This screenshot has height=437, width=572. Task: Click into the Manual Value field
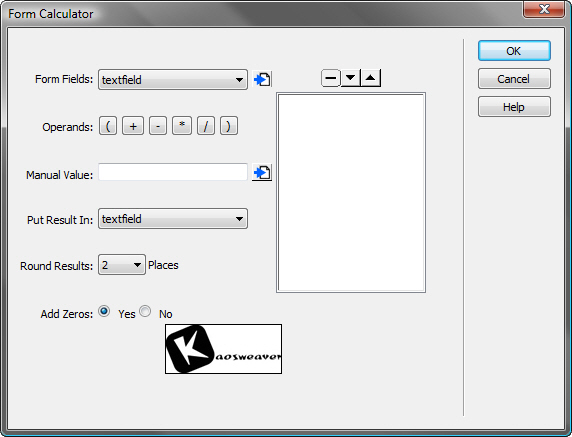173,172
